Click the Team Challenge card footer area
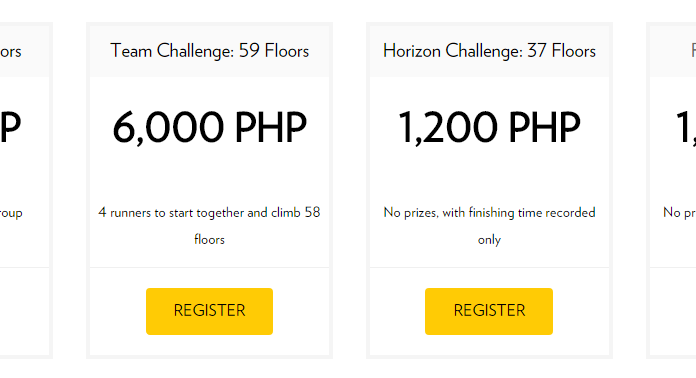This screenshot has width=696, height=378. pos(210,311)
